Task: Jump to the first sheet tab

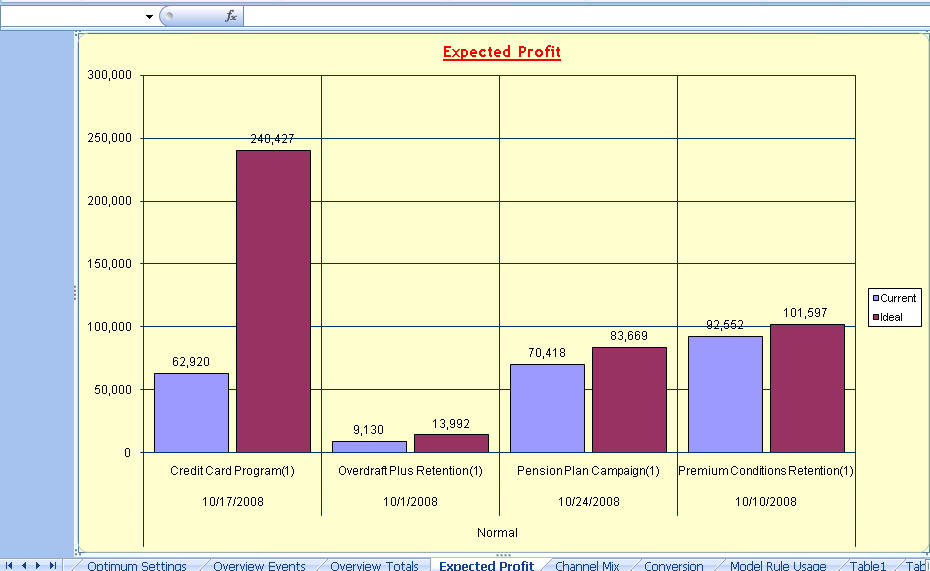Action: tap(9, 565)
